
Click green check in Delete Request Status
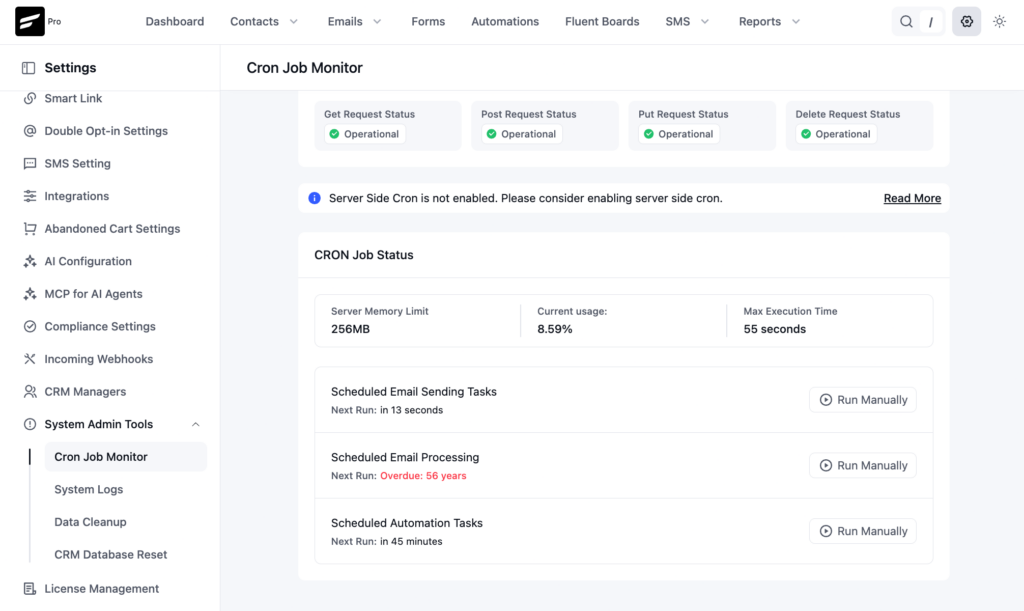806,134
